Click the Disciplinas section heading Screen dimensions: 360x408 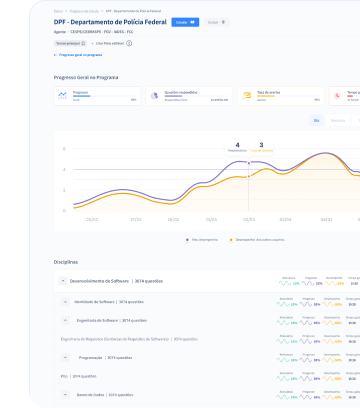click(x=66, y=262)
